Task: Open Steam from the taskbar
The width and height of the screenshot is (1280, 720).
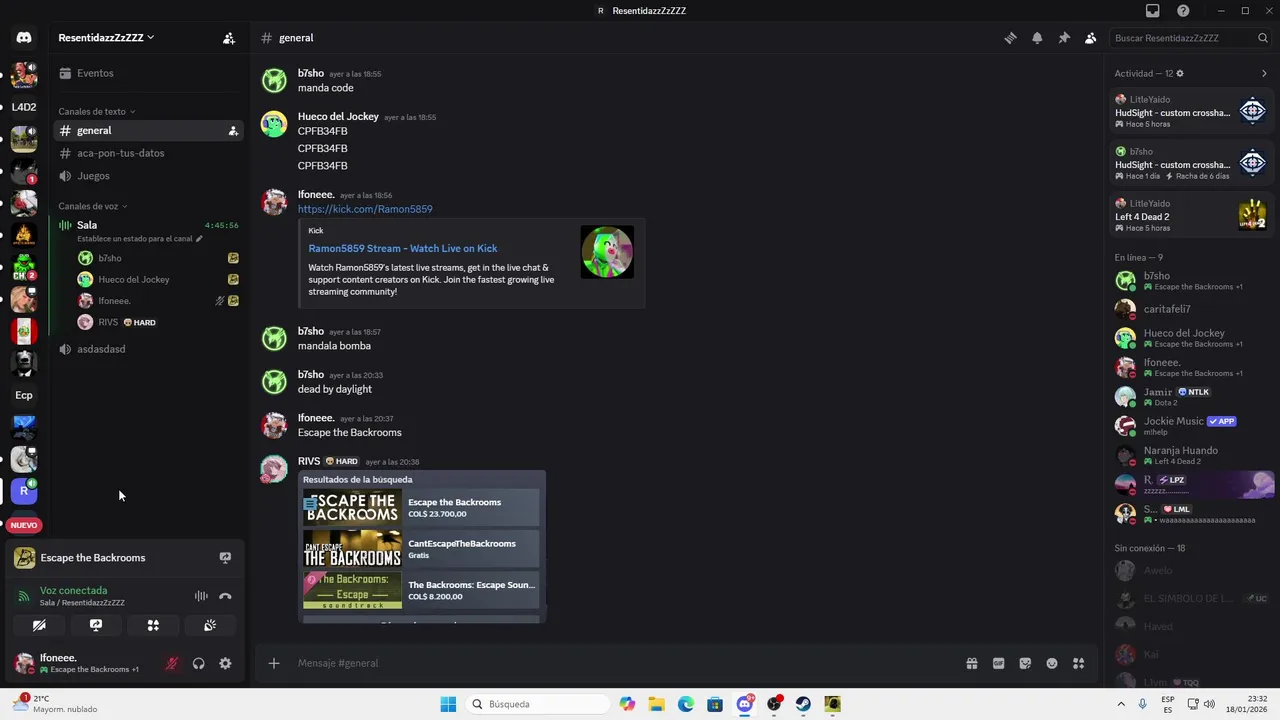Action: pos(803,704)
